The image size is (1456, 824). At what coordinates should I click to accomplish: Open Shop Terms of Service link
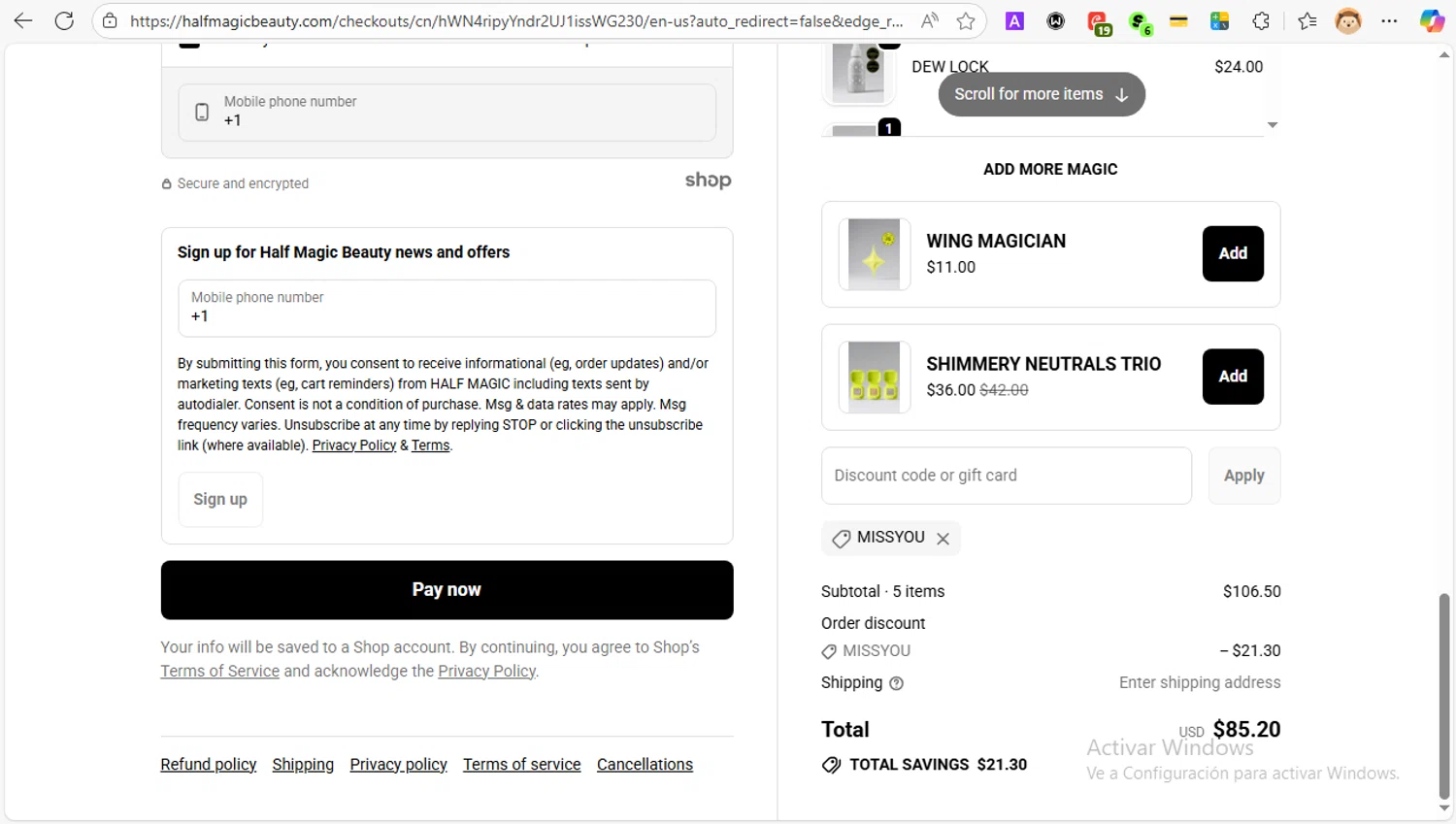pos(220,672)
